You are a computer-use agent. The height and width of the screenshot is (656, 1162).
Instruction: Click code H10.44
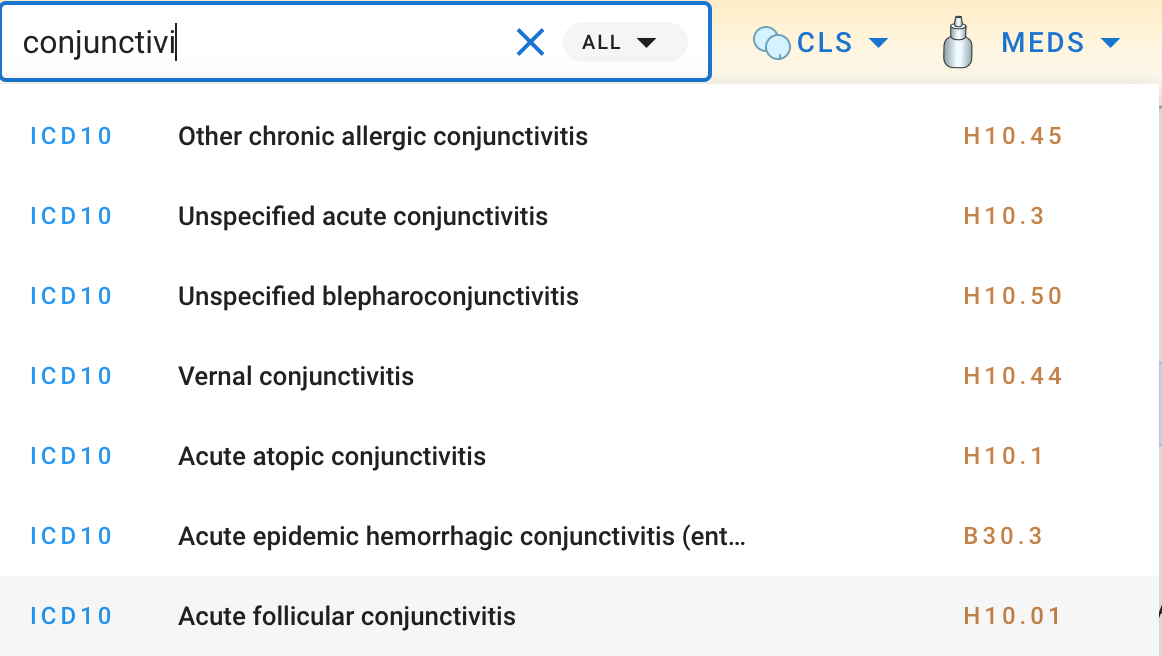point(1013,377)
